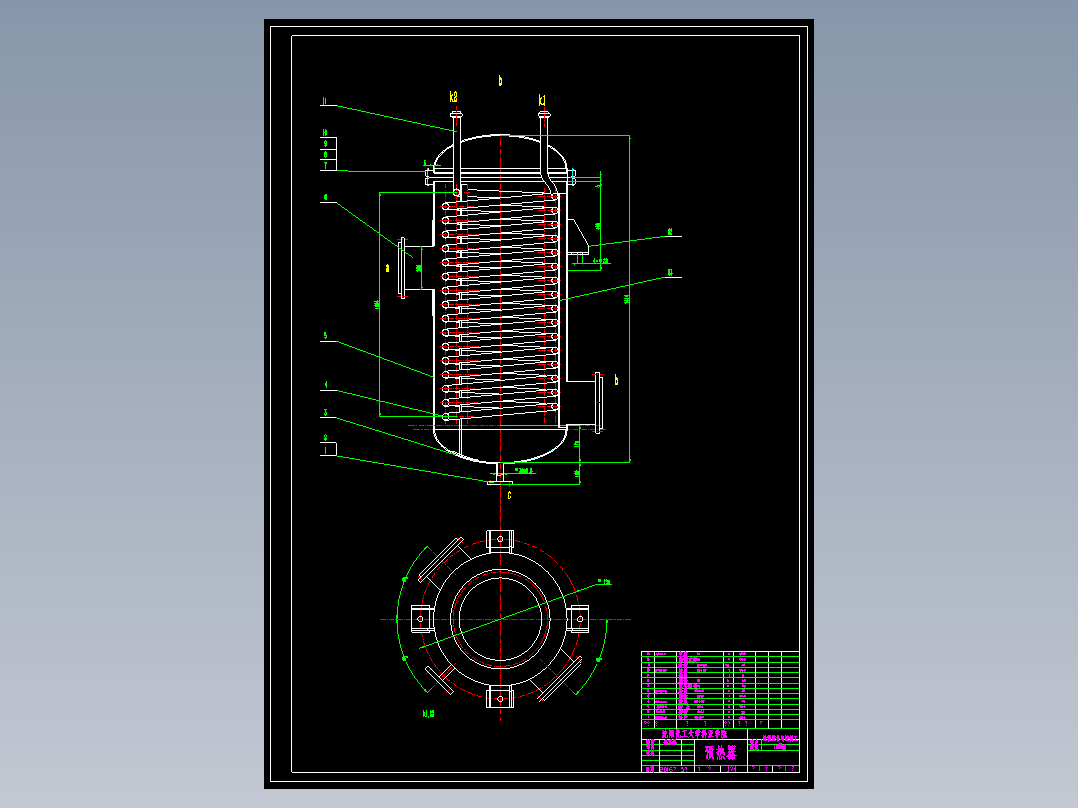Viewport: 1078px width, 808px height.
Task: Click the k1 nozzle label
Action: [542, 100]
